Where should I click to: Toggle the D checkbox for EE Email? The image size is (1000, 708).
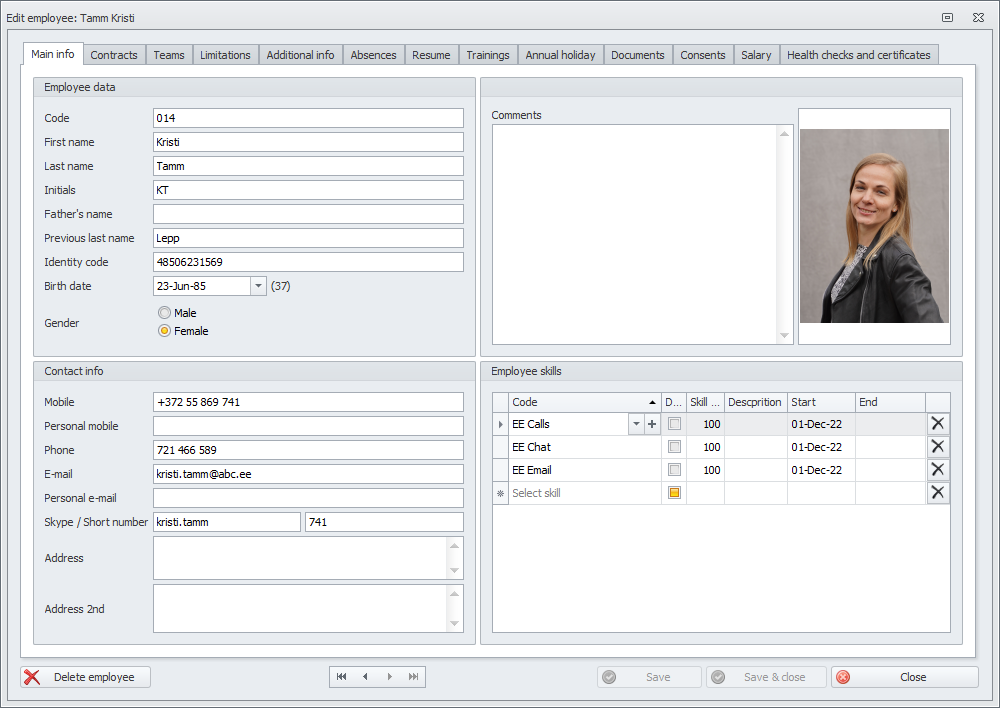click(x=674, y=469)
